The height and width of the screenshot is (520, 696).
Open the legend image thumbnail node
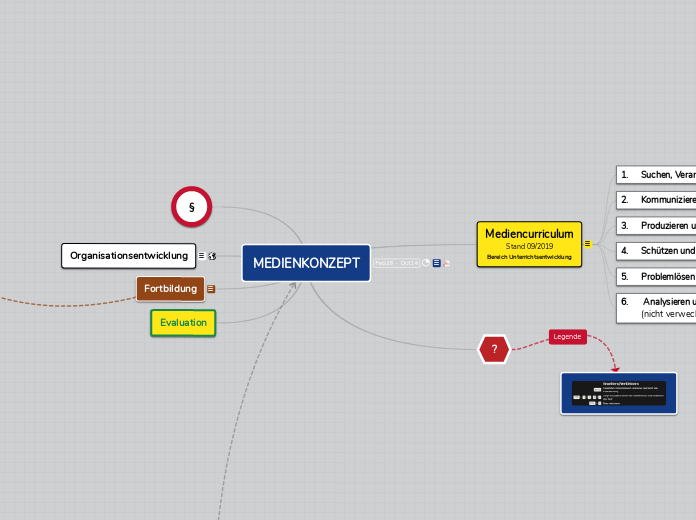(x=619, y=393)
